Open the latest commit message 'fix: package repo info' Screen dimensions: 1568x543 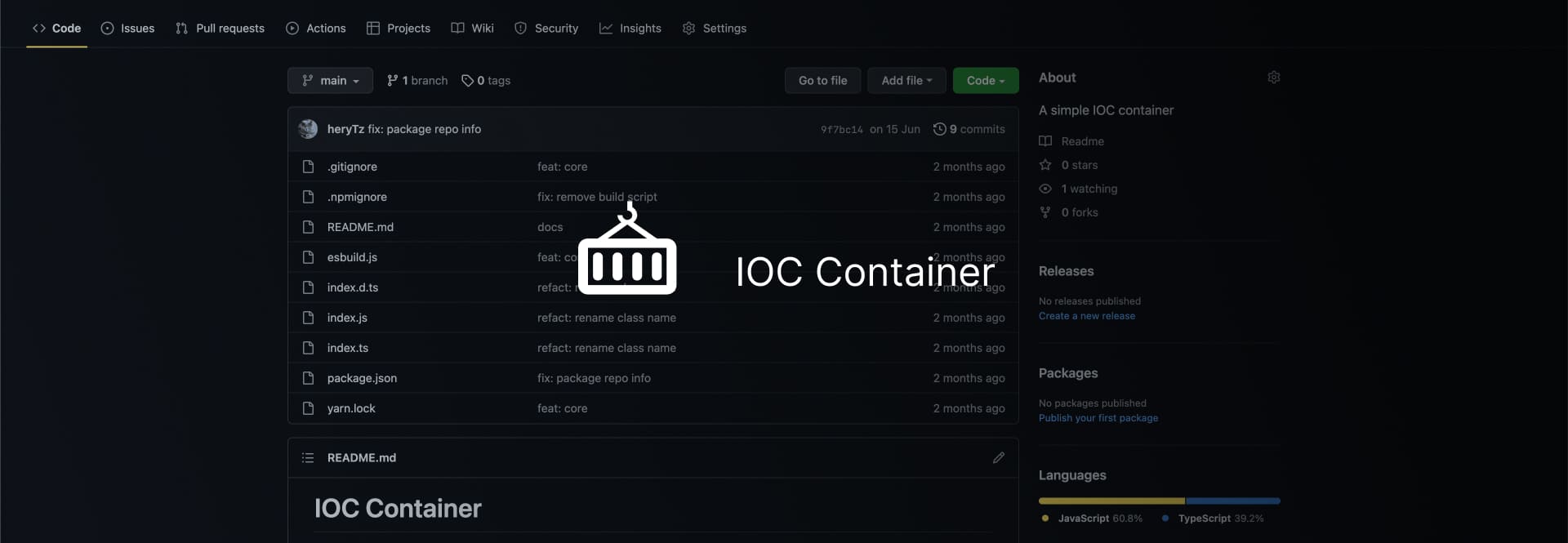pyautogui.click(x=424, y=129)
